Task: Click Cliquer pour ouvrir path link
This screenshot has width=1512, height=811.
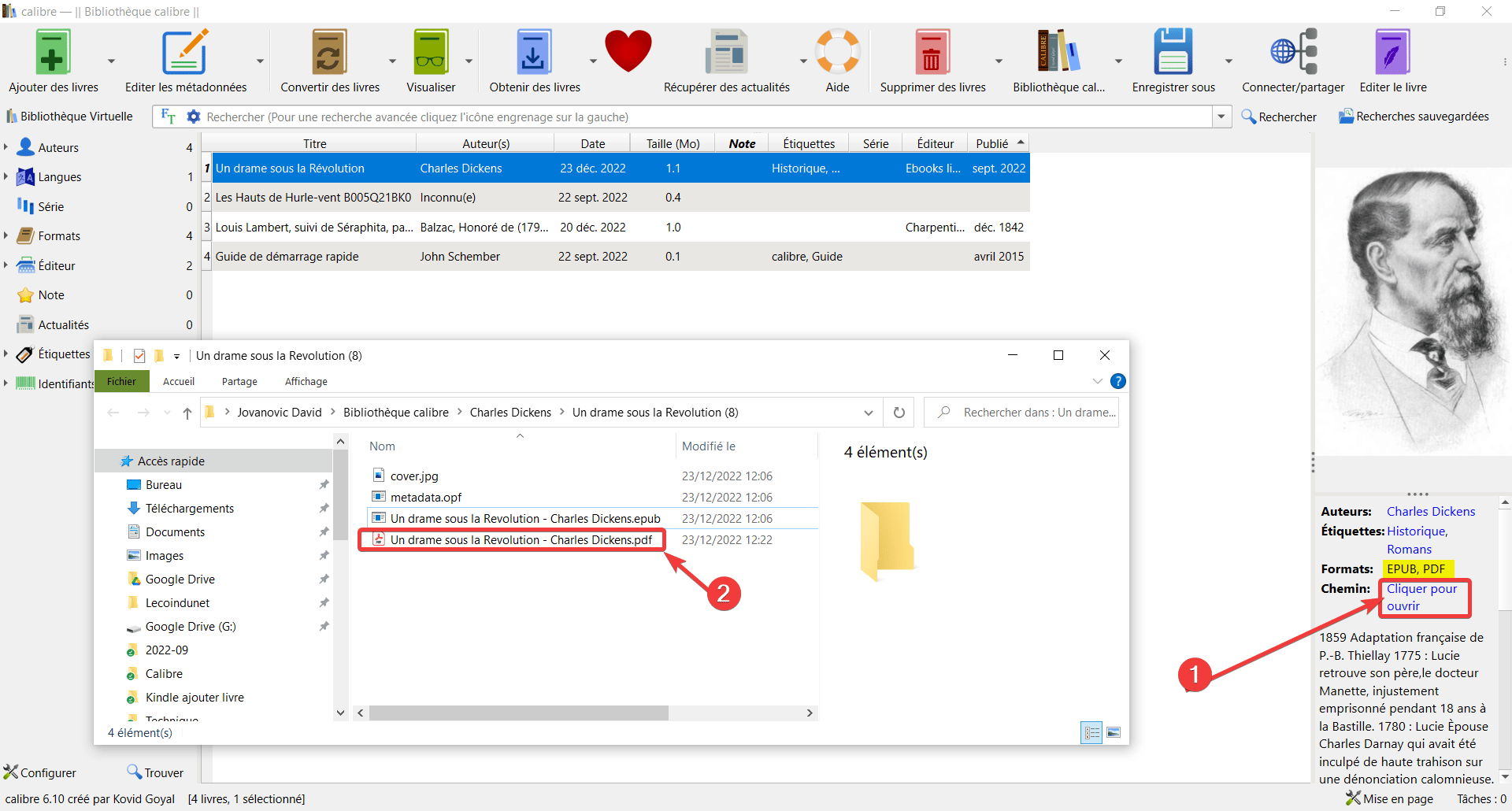Action: [1421, 597]
